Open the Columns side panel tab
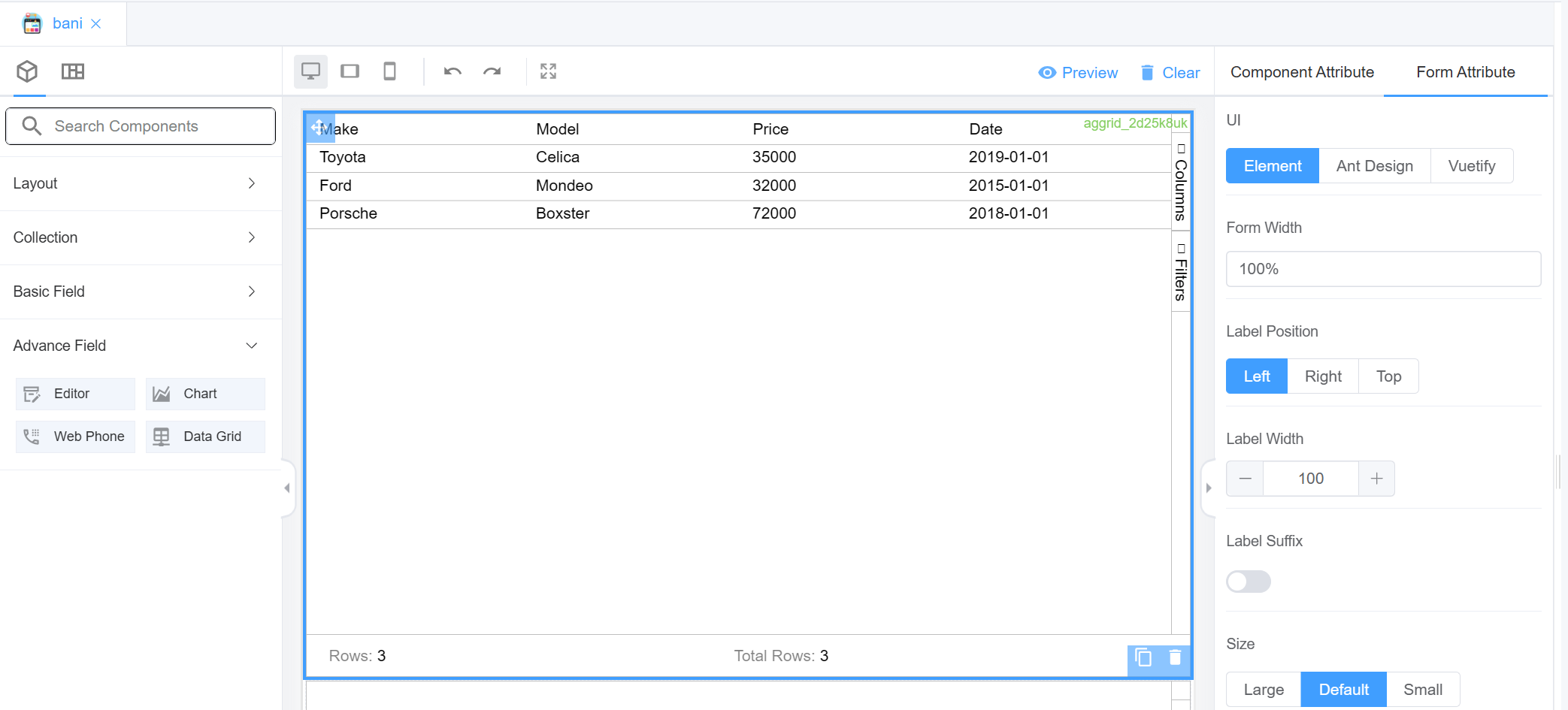The height and width of the screenshot is (710, 1568). (x=1181, y=183)
